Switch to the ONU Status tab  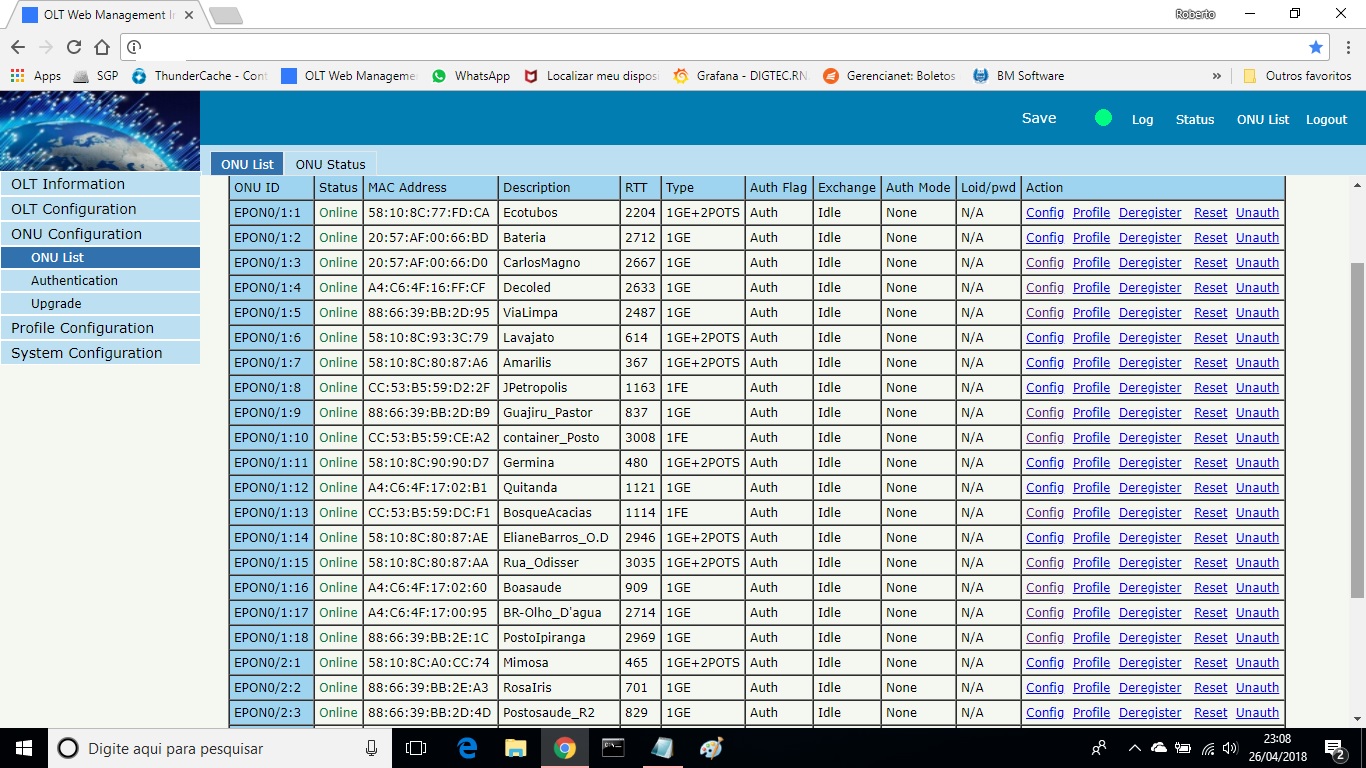point(330,164)
